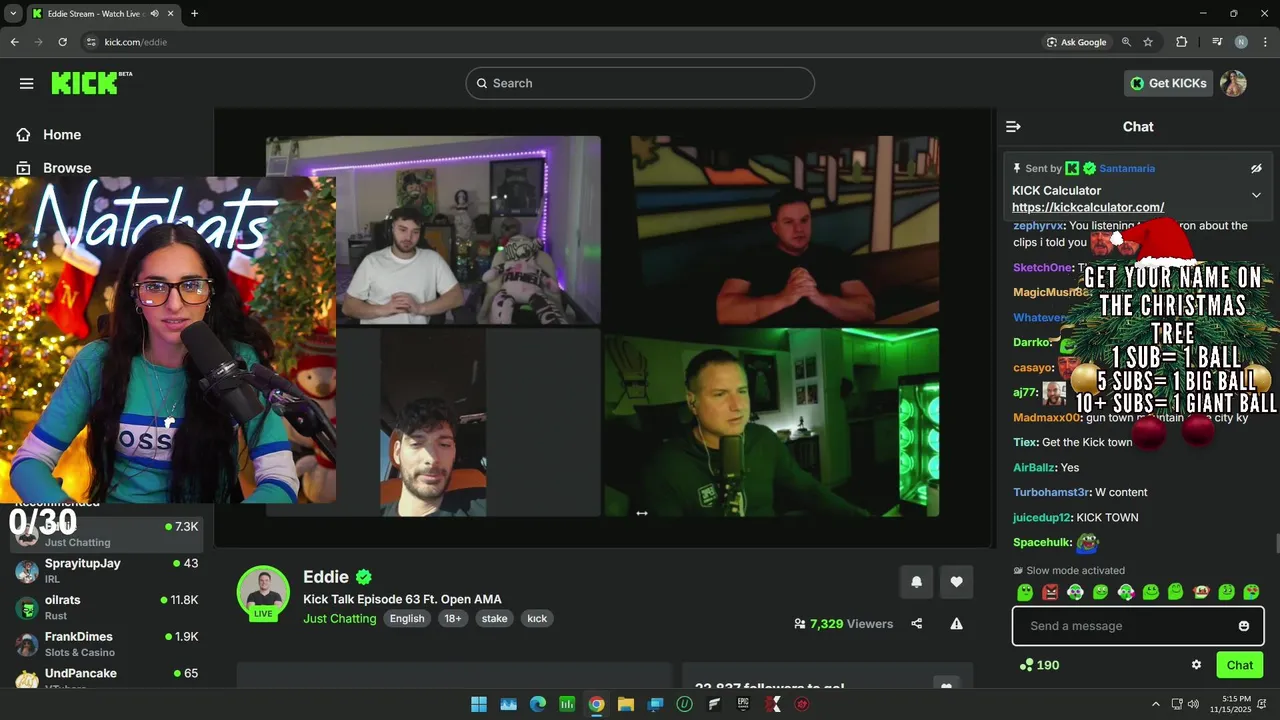Open the Chrome three-dot menu
The width and height of the screenshot is (1280, 720).
coord(1265,42)
